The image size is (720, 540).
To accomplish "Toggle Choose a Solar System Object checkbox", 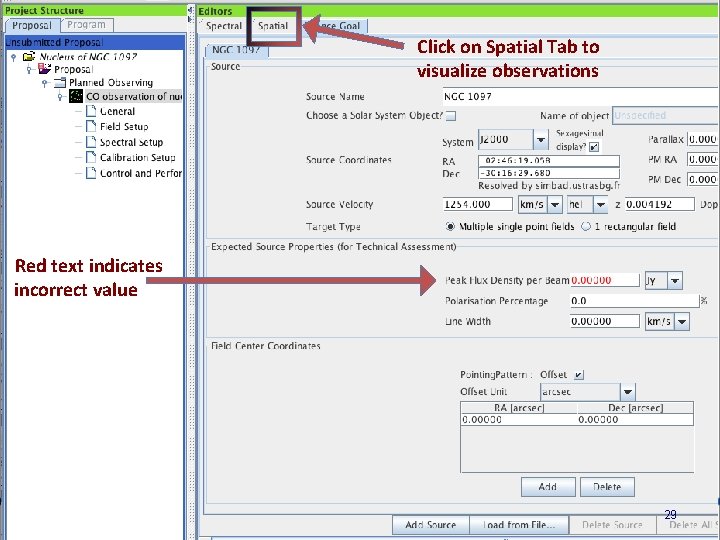I will click(x=451, y=116).
